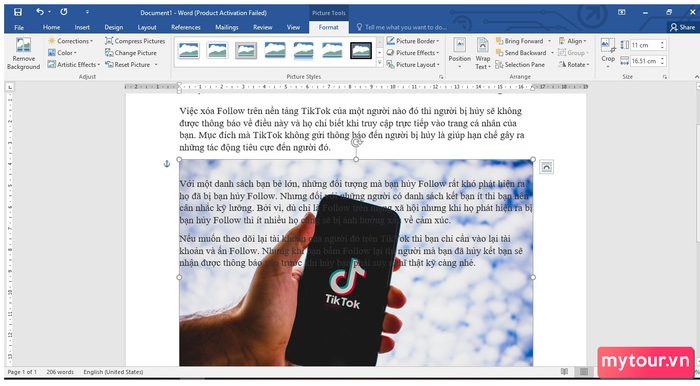Apply the second picture style thumbnail
This screenshot has height=386, width=700.
point(217,50)
